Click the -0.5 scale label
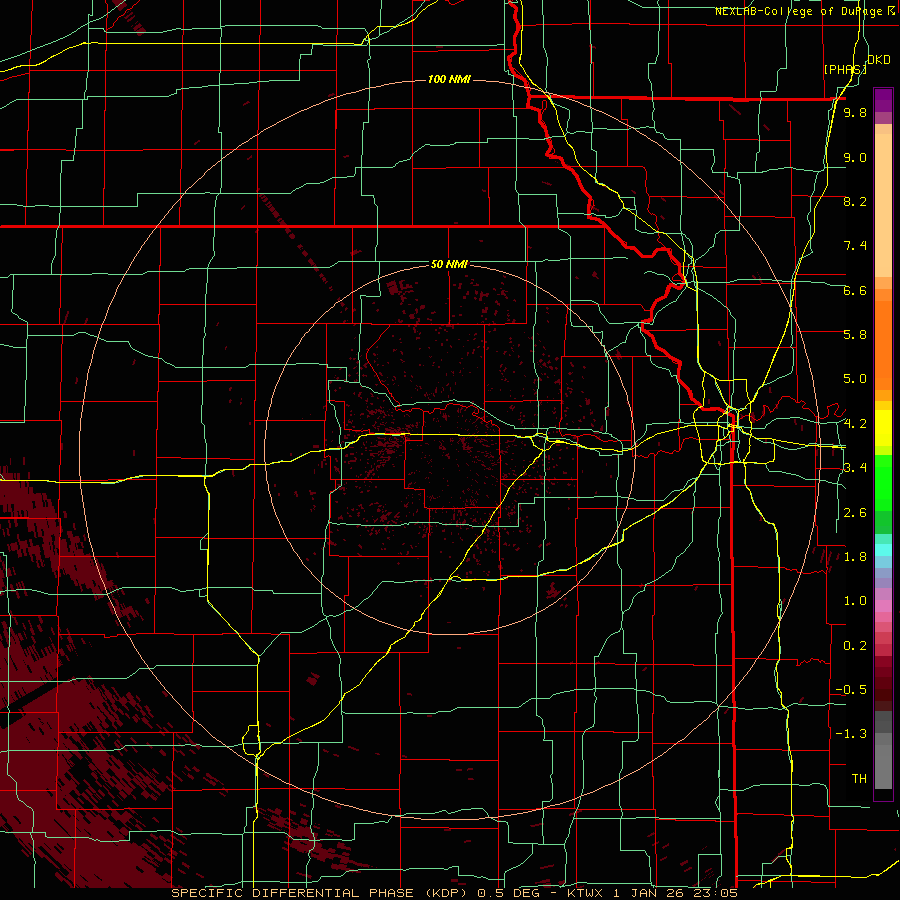Viewport: 900px width, 900px height. [851, 690]
